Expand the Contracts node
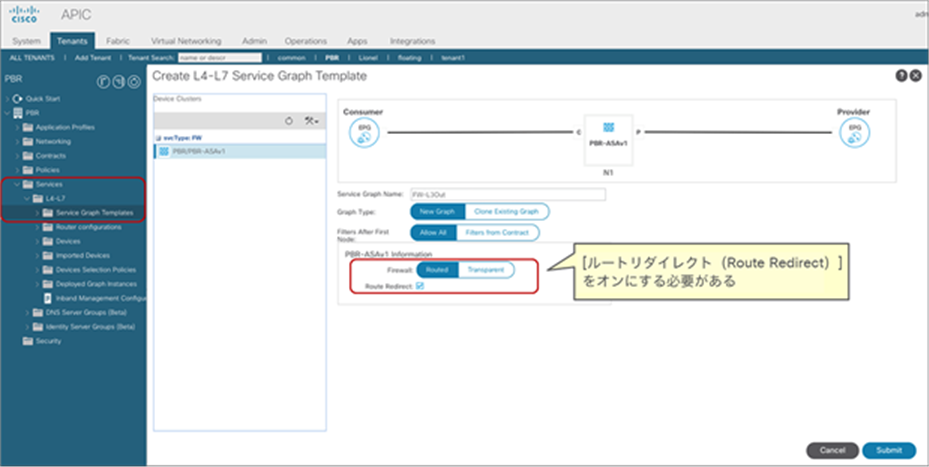The width and height of the screenshot is (929, 467). 17,155
